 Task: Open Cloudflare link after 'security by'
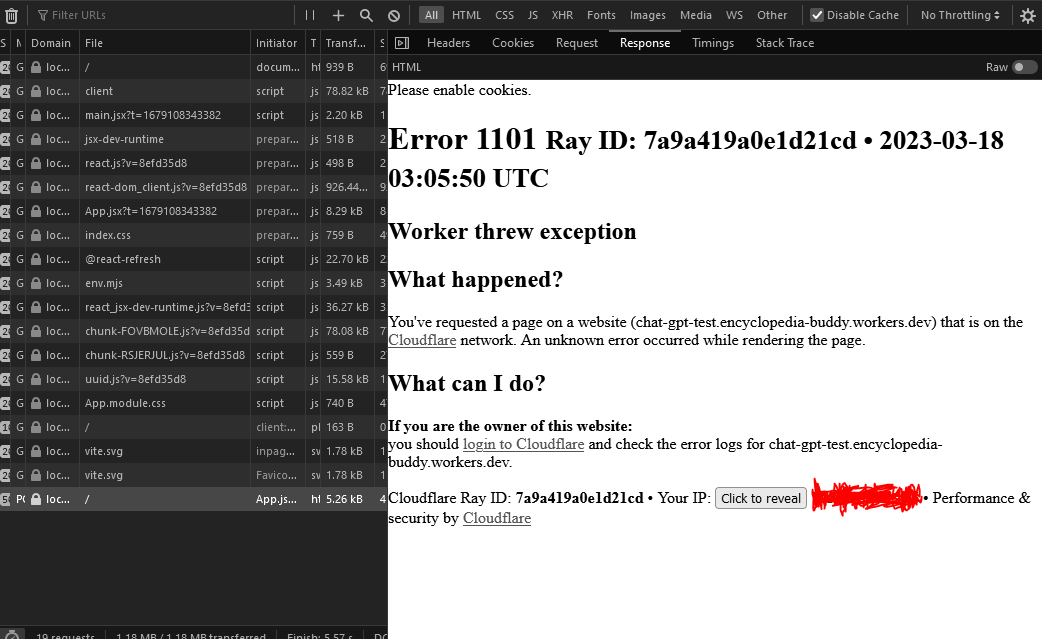click(x=497, y=518)
